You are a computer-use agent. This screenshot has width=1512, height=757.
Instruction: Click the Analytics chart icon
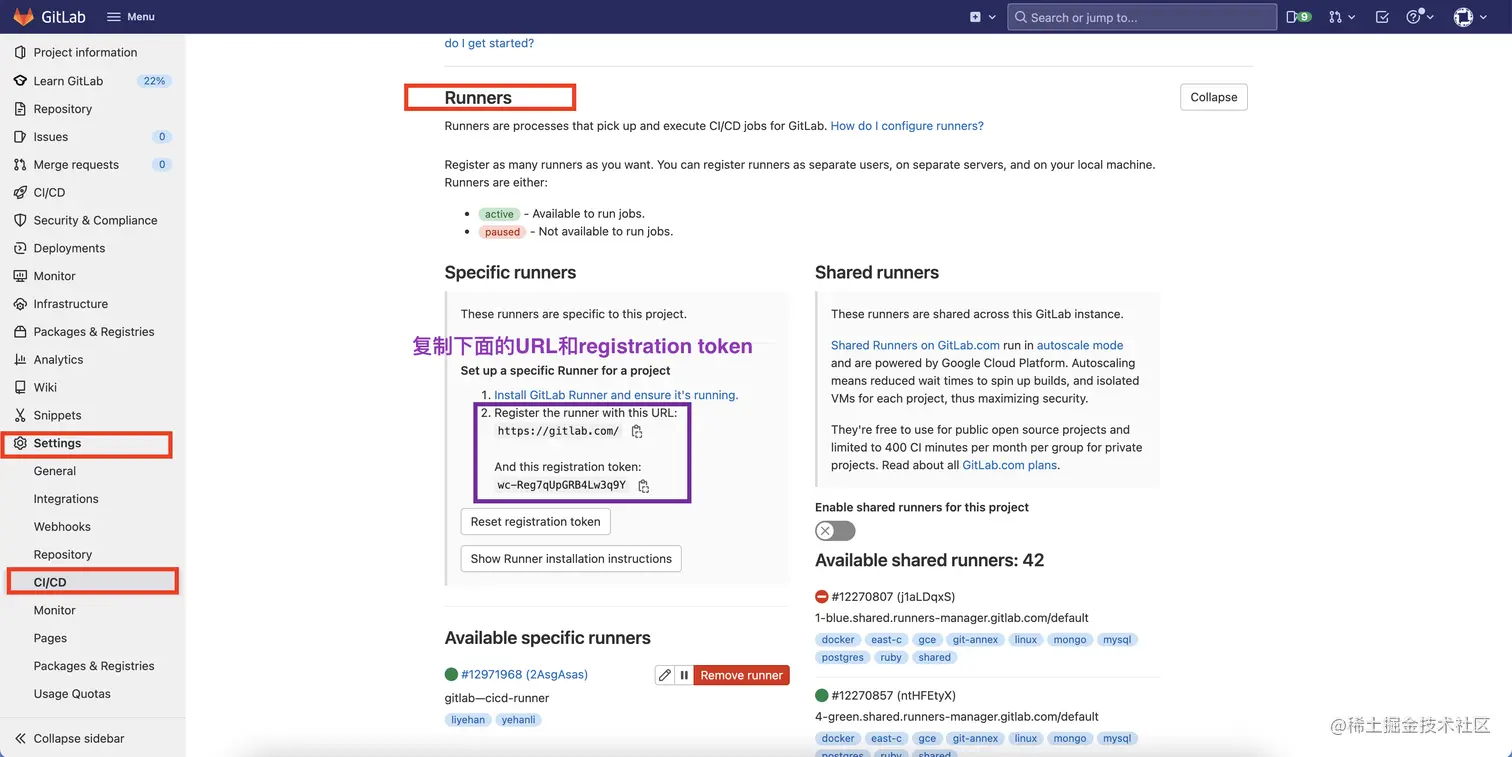[x=20, y=360]
